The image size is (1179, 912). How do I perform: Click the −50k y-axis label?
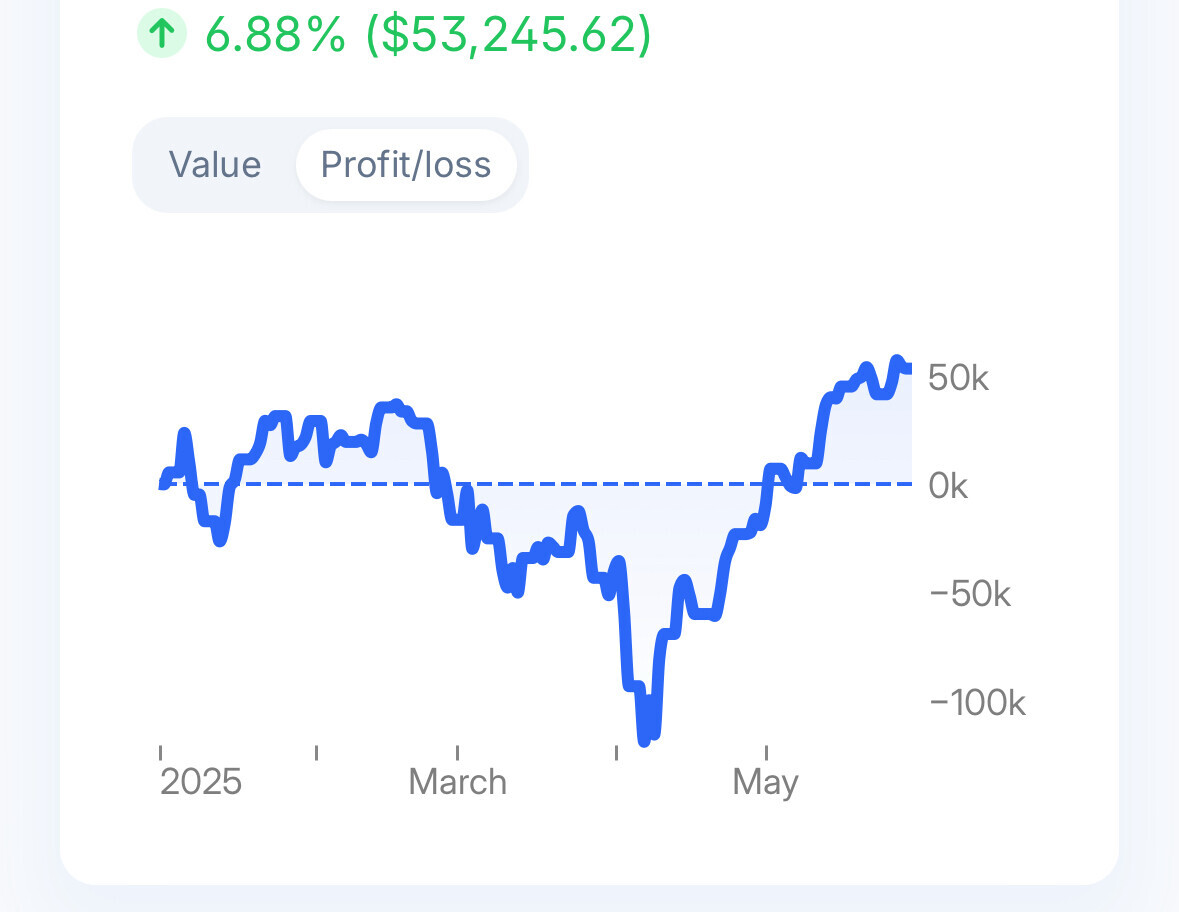(970, 594)
